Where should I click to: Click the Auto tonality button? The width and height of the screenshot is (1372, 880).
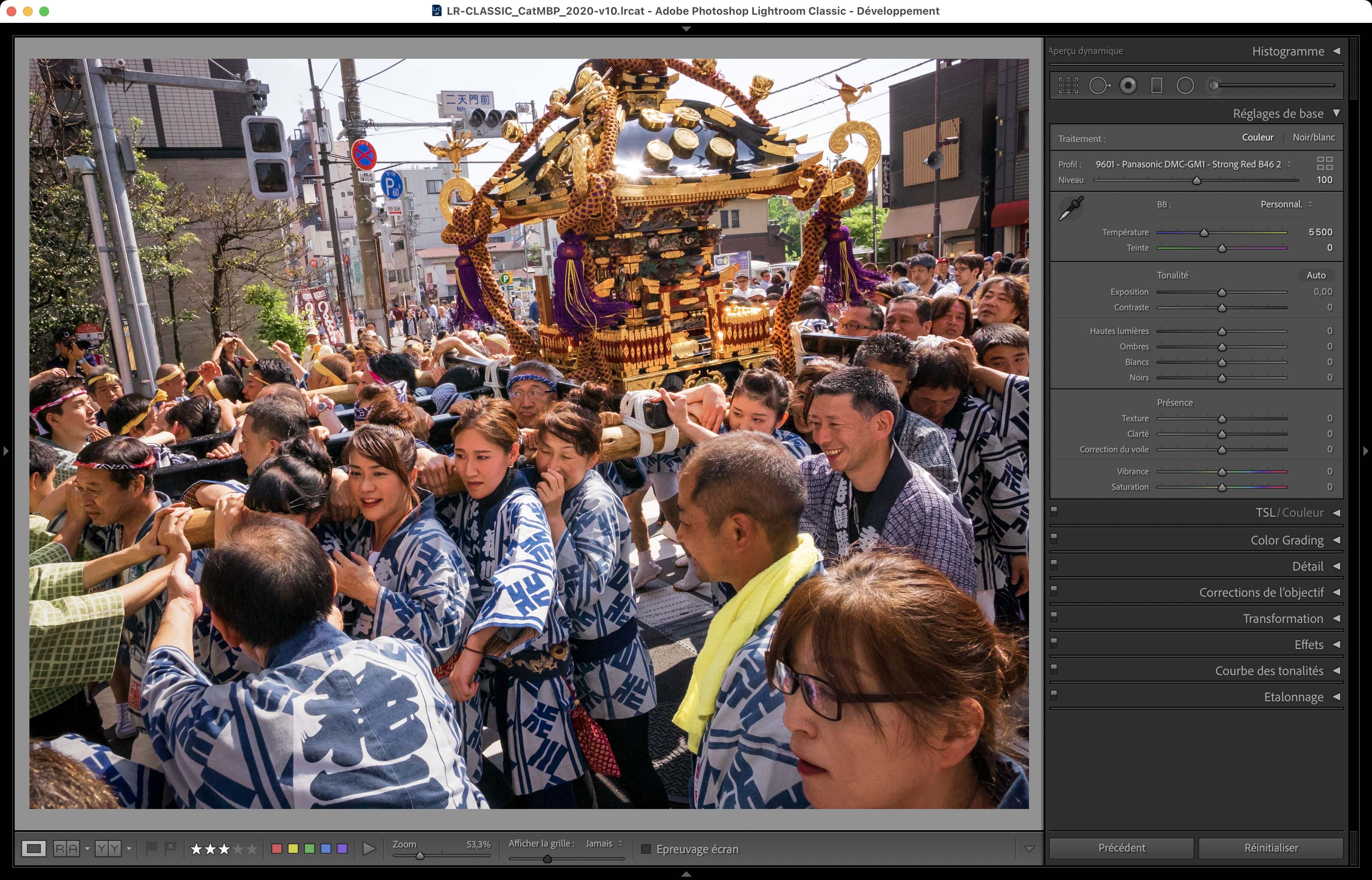coord(1315,276)
